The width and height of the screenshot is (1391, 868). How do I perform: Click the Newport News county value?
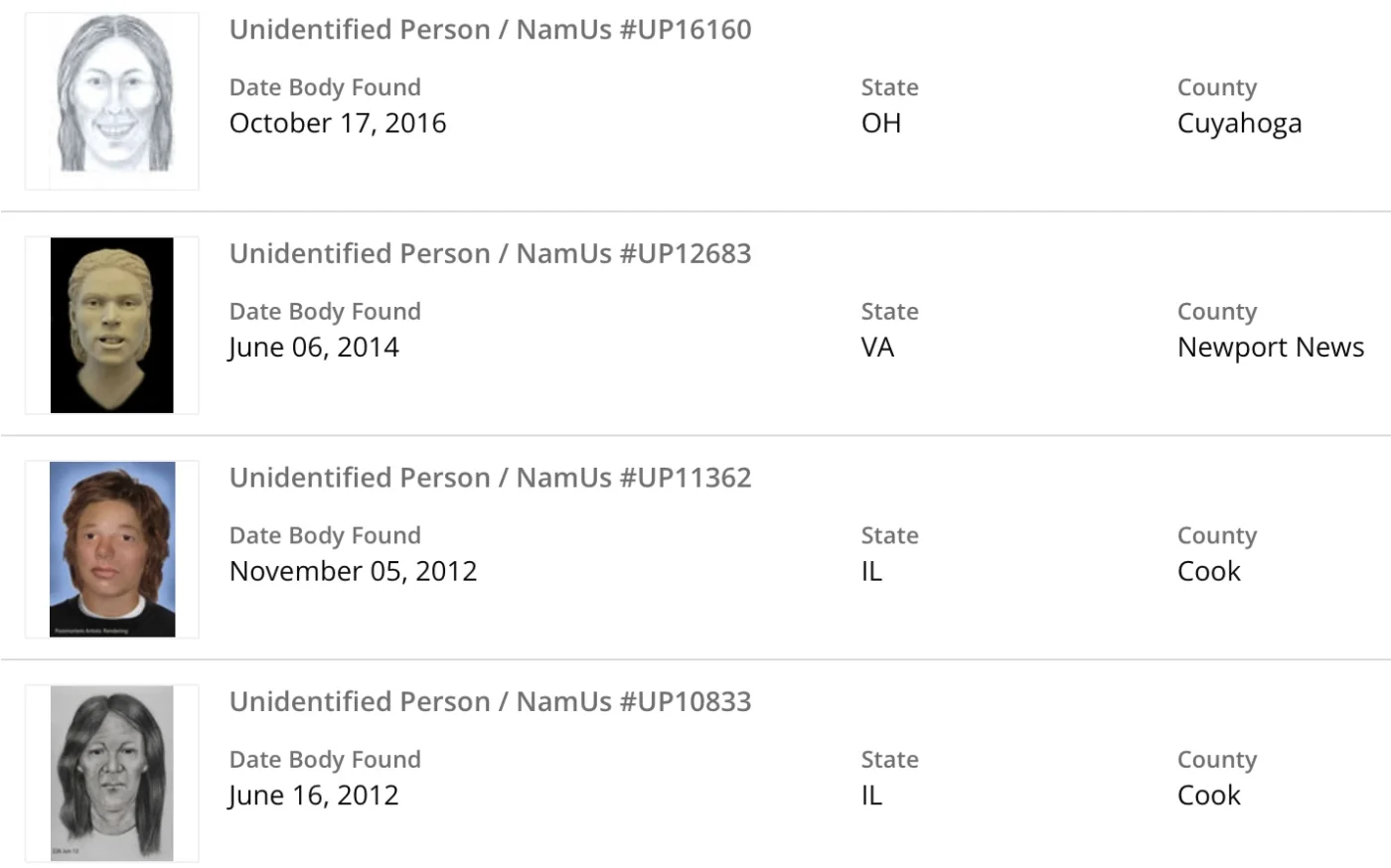coord(1270,348)
